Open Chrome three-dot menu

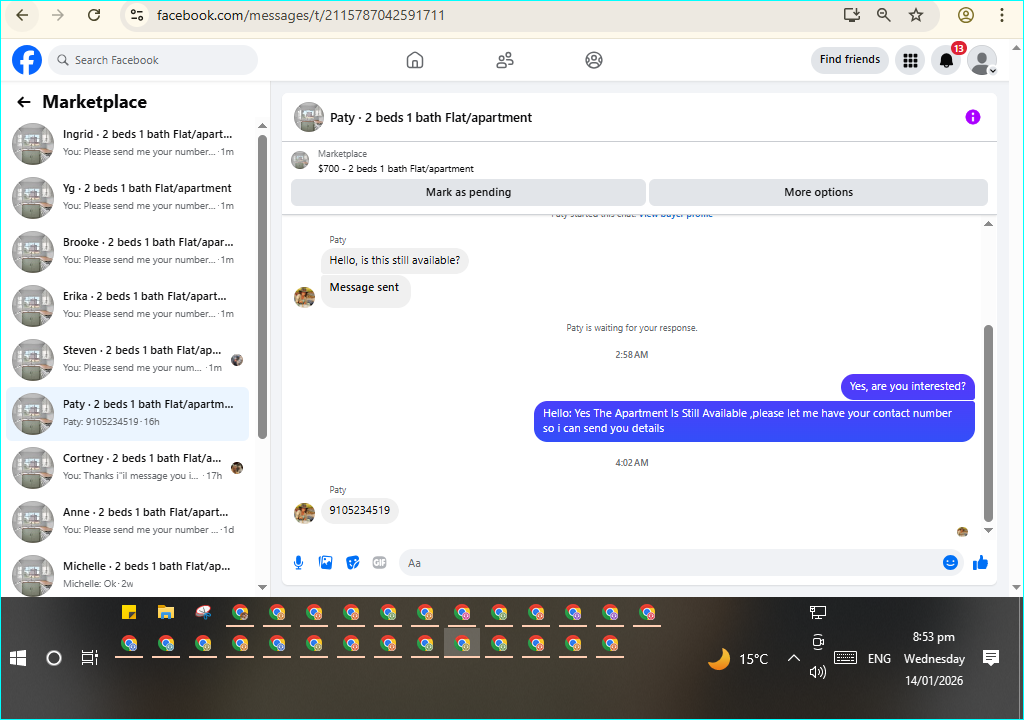1002,15
